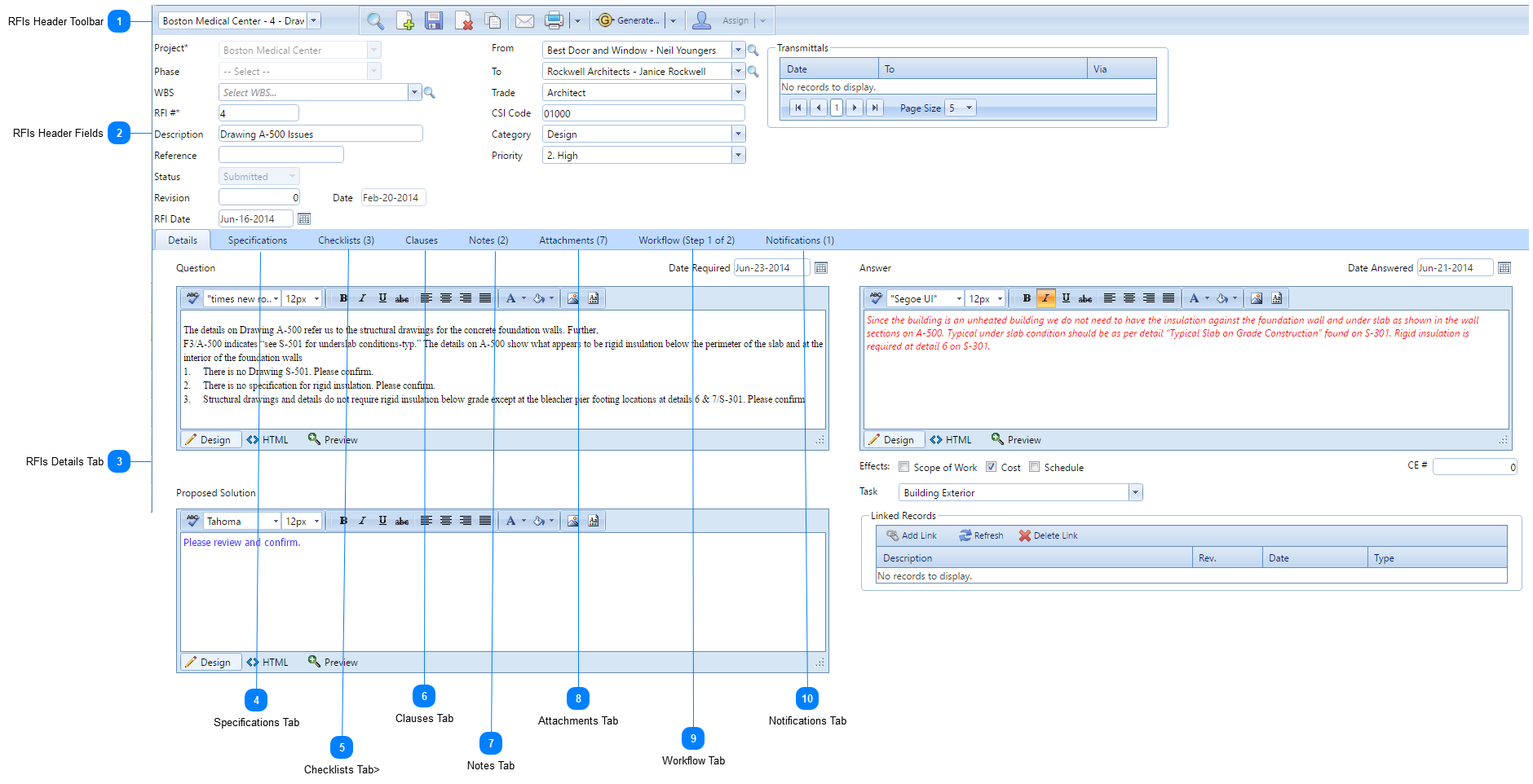Open the Transmittals Page Size dropdown

coord(969,108)
